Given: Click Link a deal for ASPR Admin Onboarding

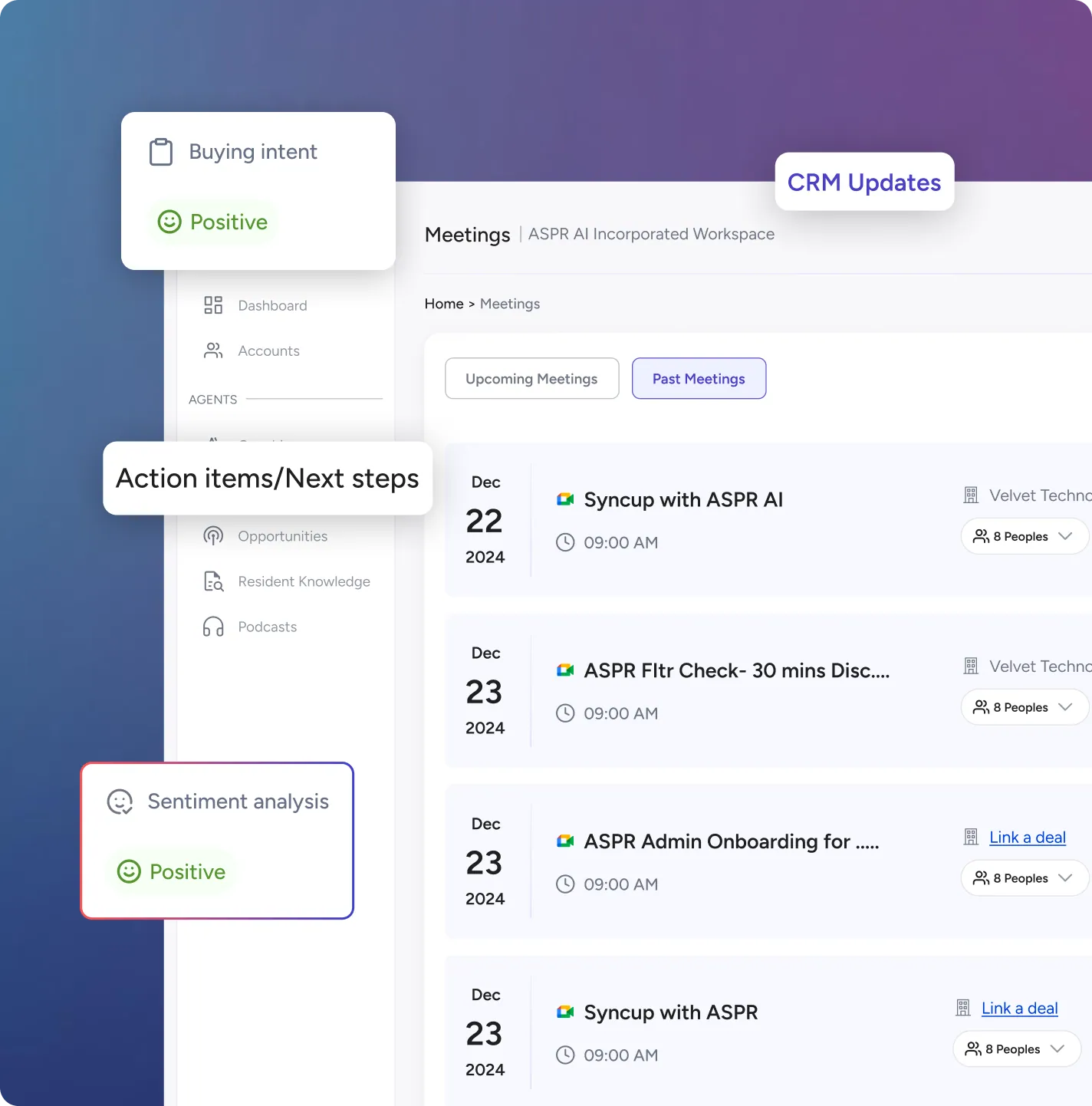Looking at the screenshot, I should (1028, 838).
